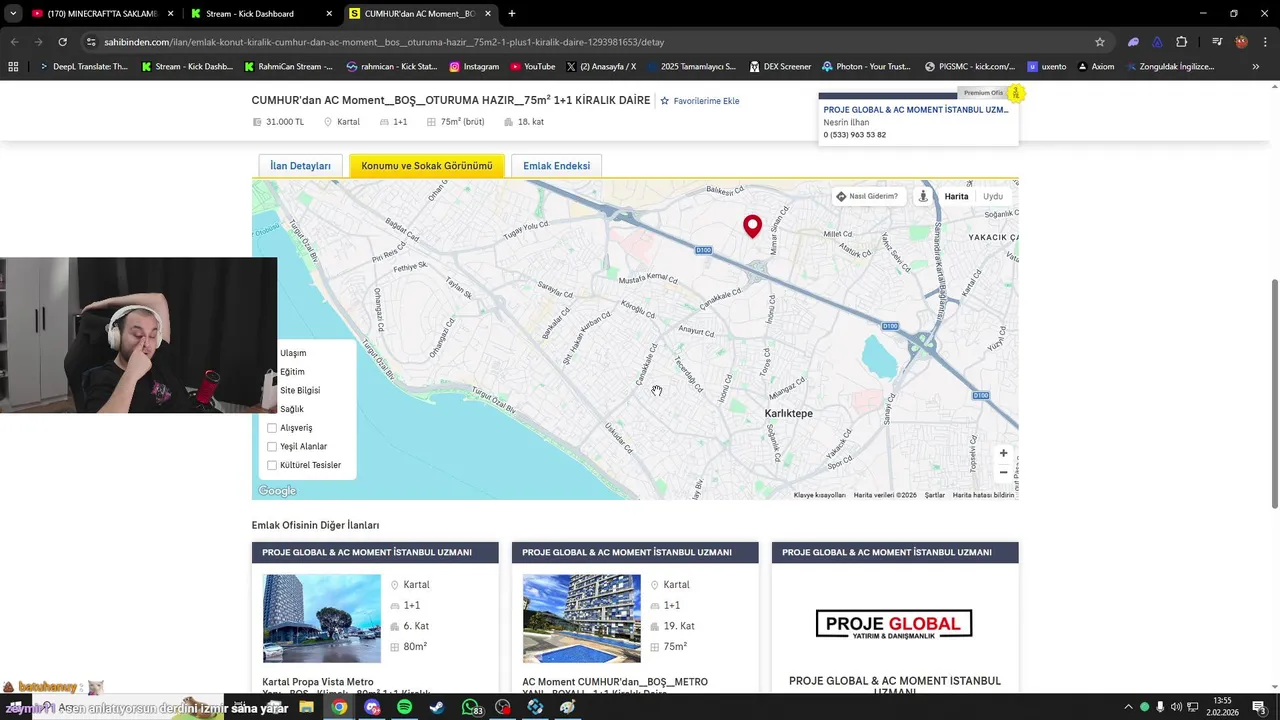
Task: Open the PROJE GLOBAL & AC MOMENT office link
Action: pyautogui.click(x=915, y=110)
